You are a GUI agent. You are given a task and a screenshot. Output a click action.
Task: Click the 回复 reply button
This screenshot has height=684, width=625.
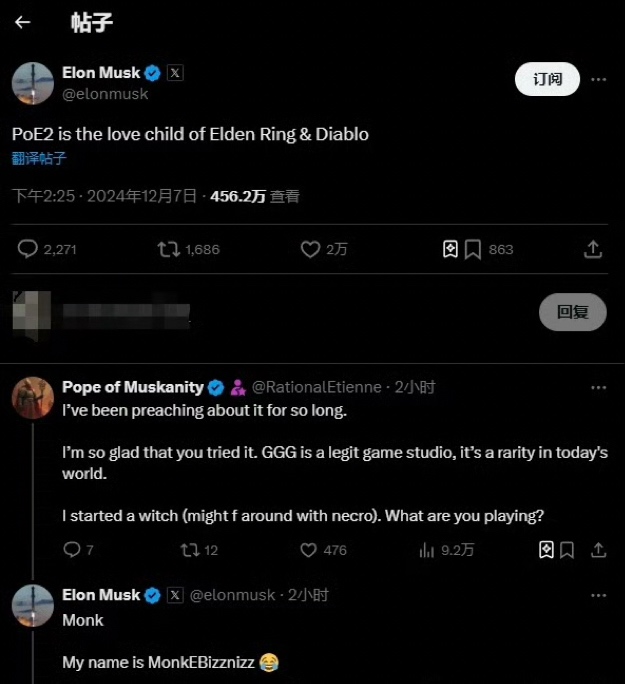tap(573, 312)
